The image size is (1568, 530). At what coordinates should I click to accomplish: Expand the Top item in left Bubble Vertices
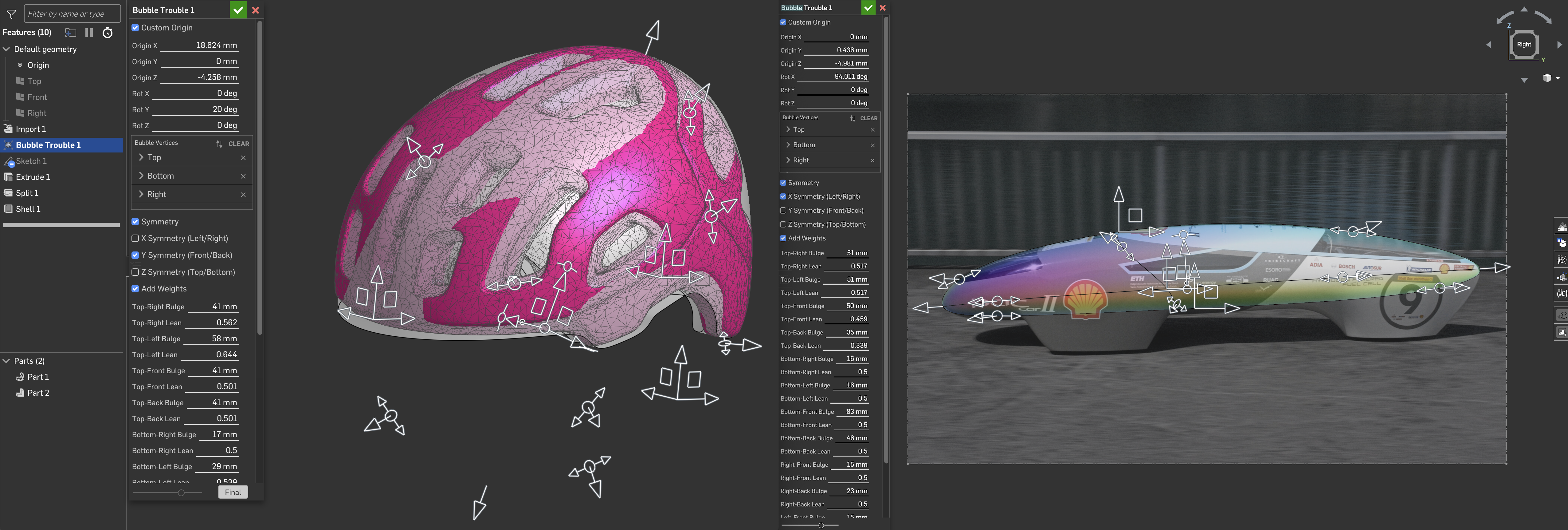(x=141, y=157)
